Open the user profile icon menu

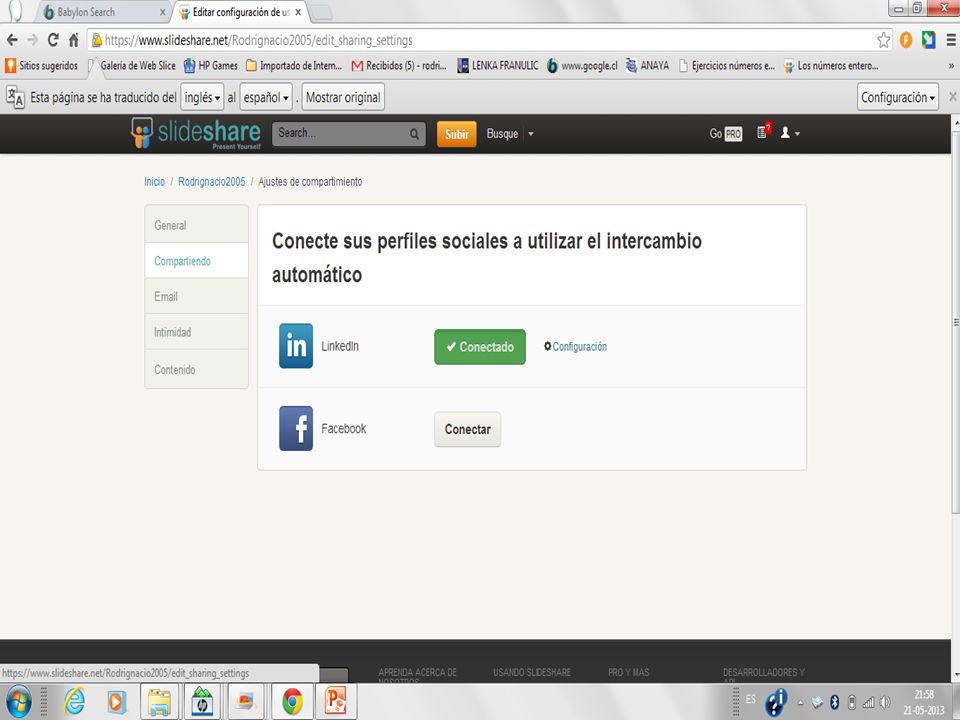(790, 133)
